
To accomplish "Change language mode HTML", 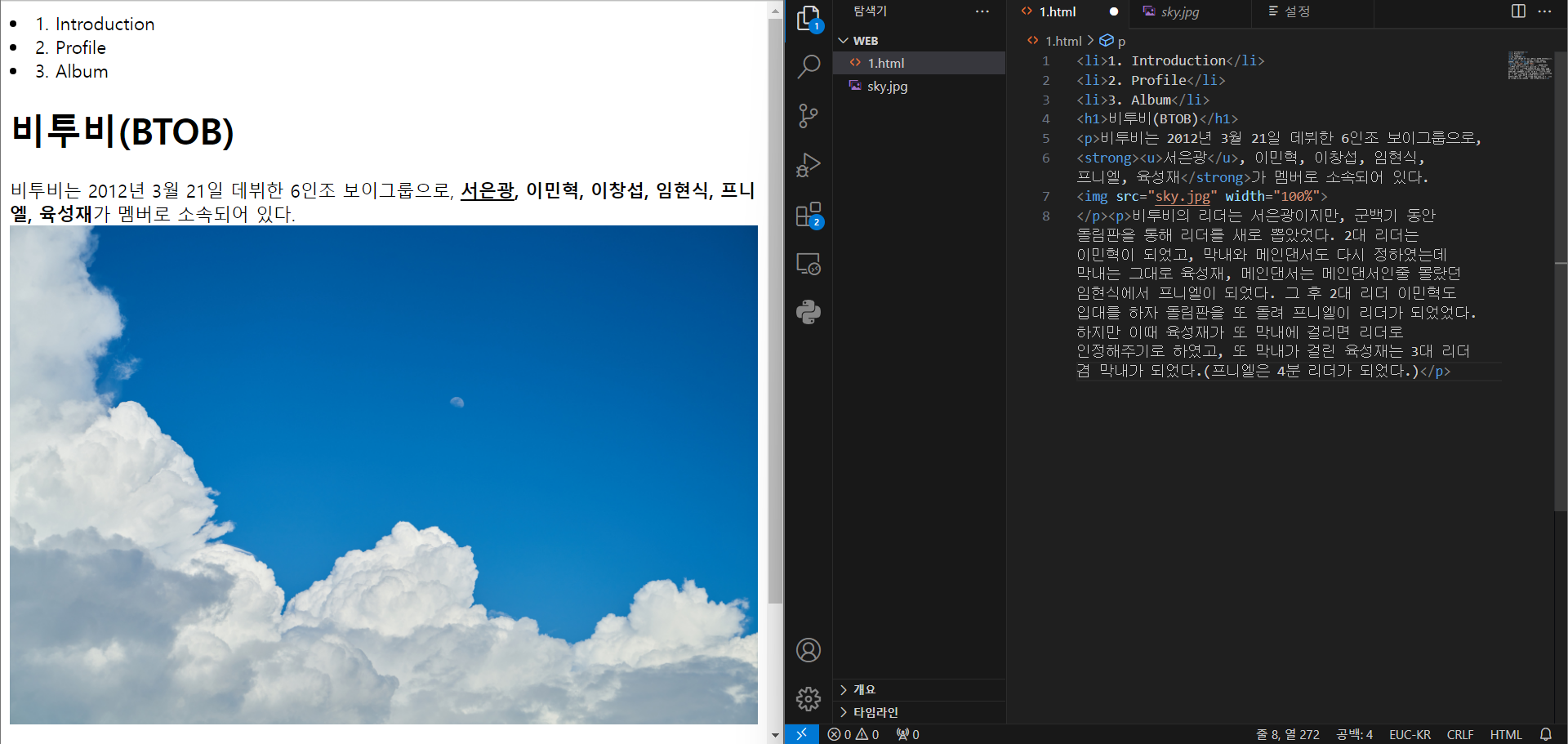I will [1506, 734].
